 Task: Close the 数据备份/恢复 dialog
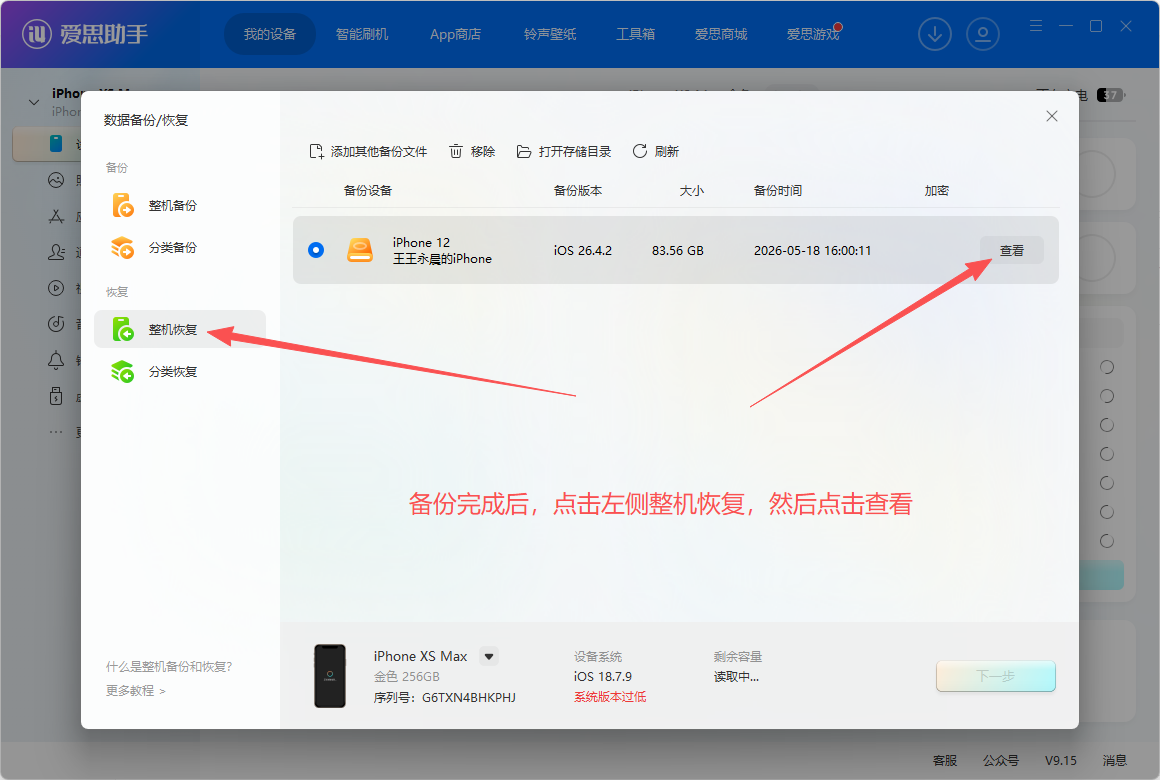[1051, 116]
